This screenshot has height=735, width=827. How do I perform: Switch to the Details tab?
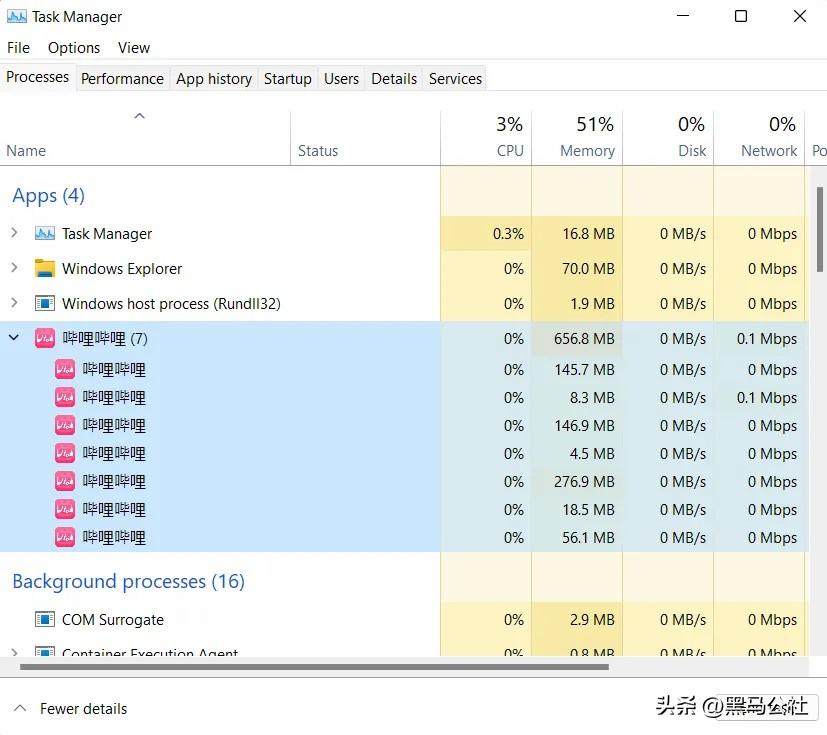[394, 79]
